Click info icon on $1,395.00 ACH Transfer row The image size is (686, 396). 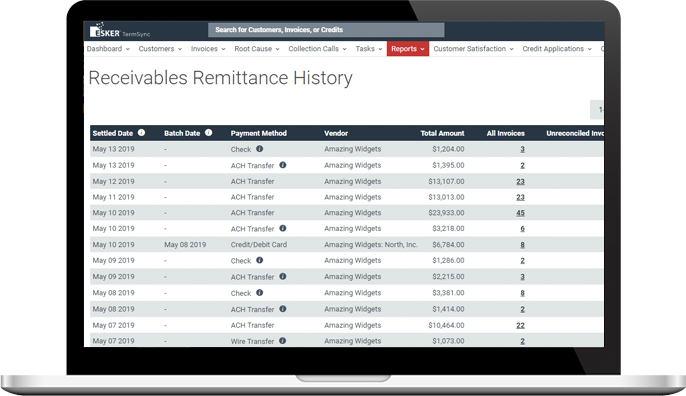pos(283,165)
